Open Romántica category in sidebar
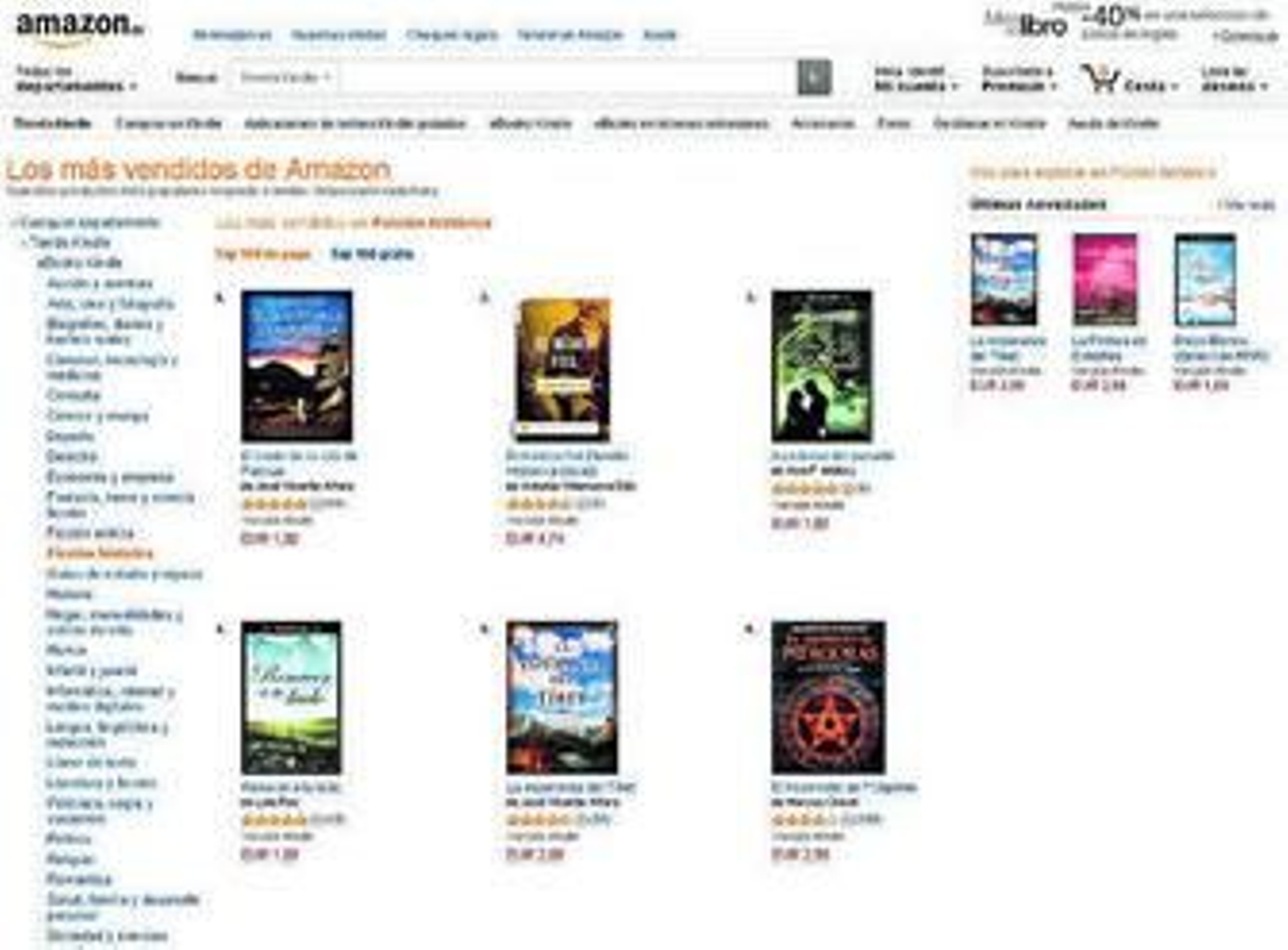The height and width of the screenshot is (950, 1288). (79, 879)
